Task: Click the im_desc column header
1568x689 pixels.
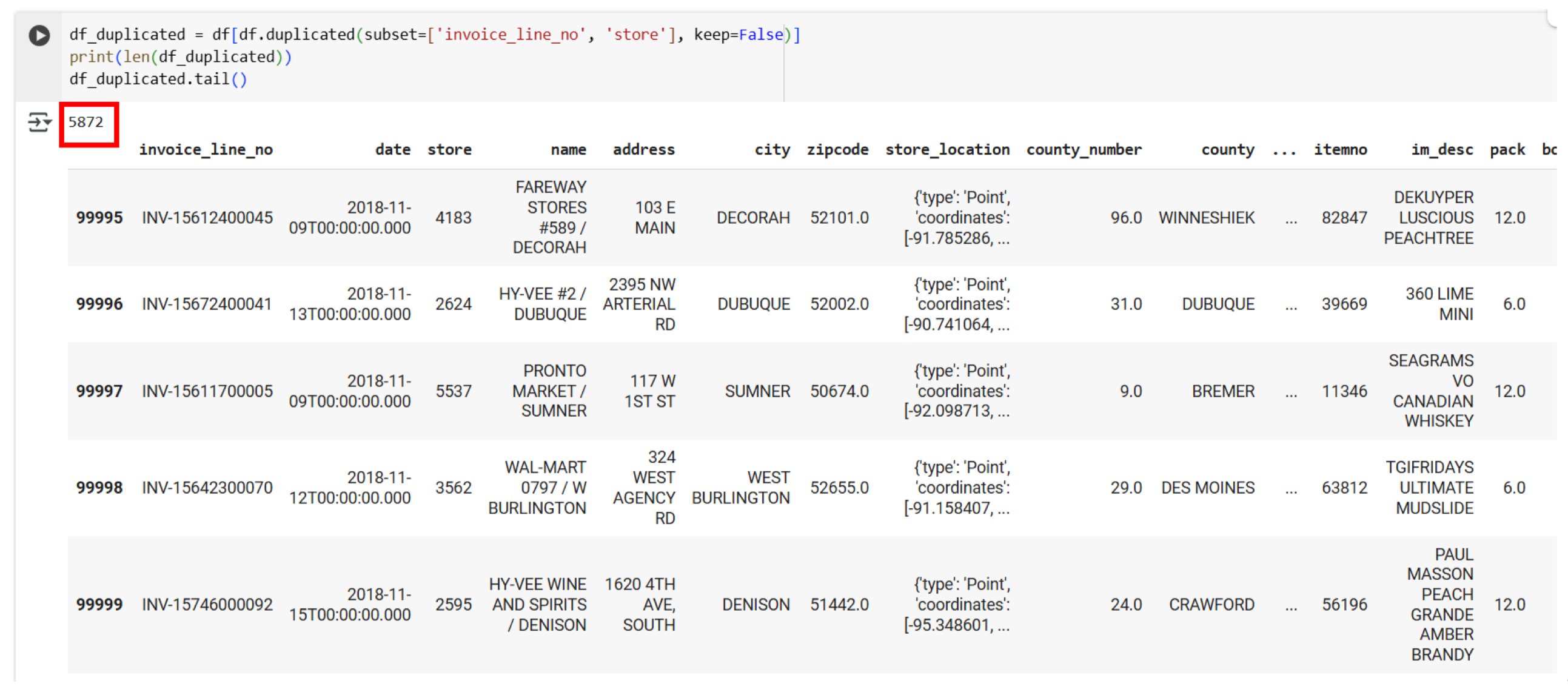Action: point(1441,150)
